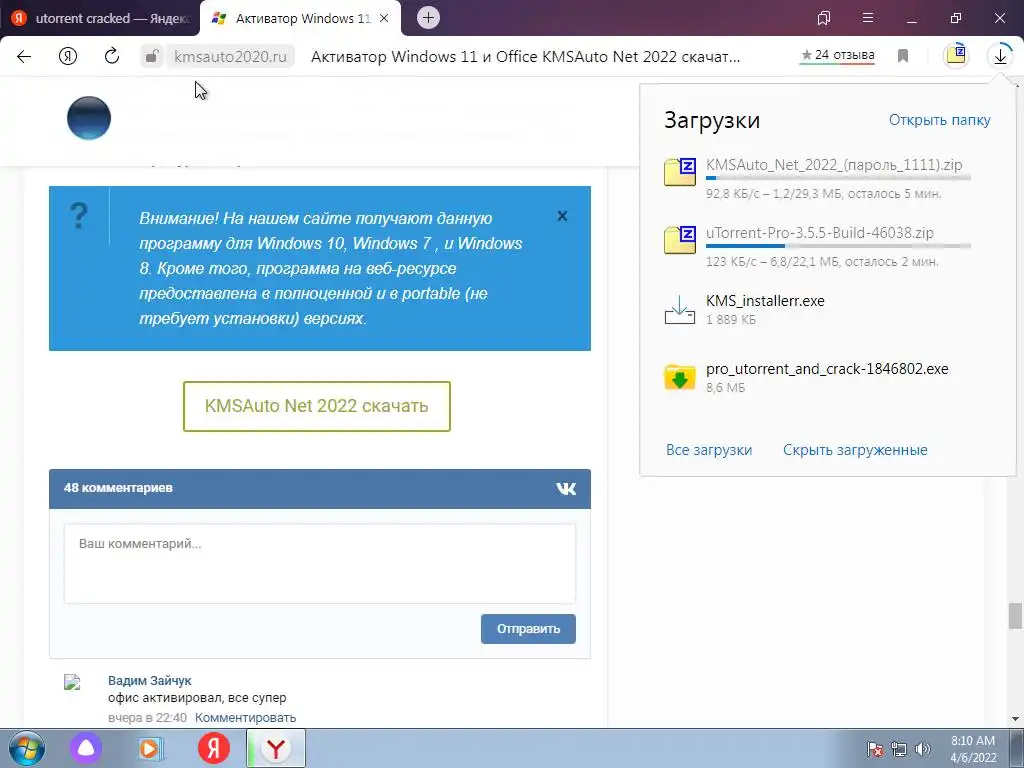Click KMSAuto_Net_2022 zip file icon

(680, 172)
